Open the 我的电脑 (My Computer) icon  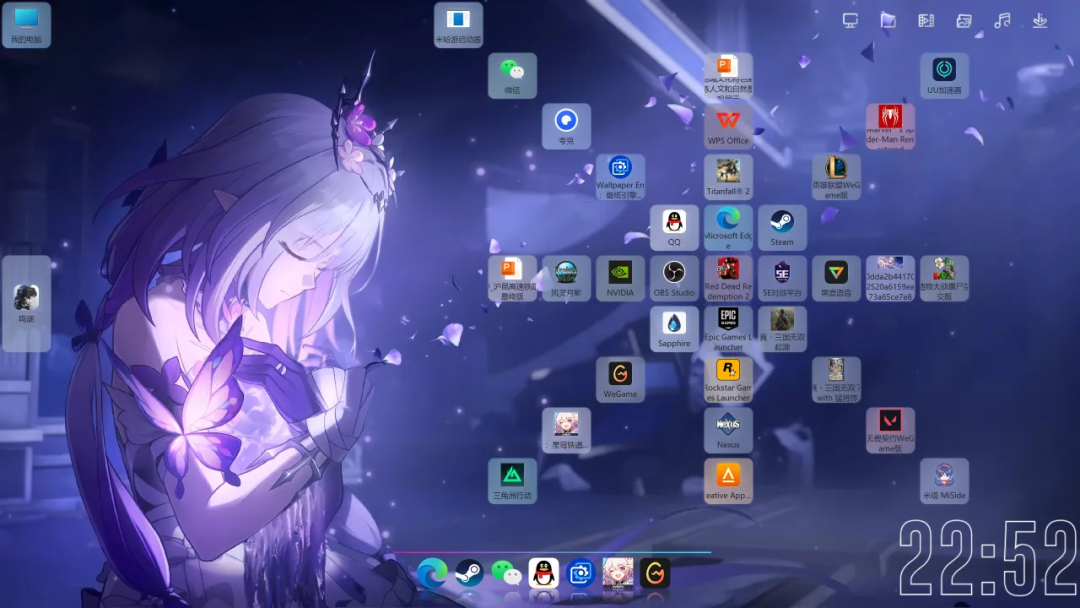tap(26, 24)
